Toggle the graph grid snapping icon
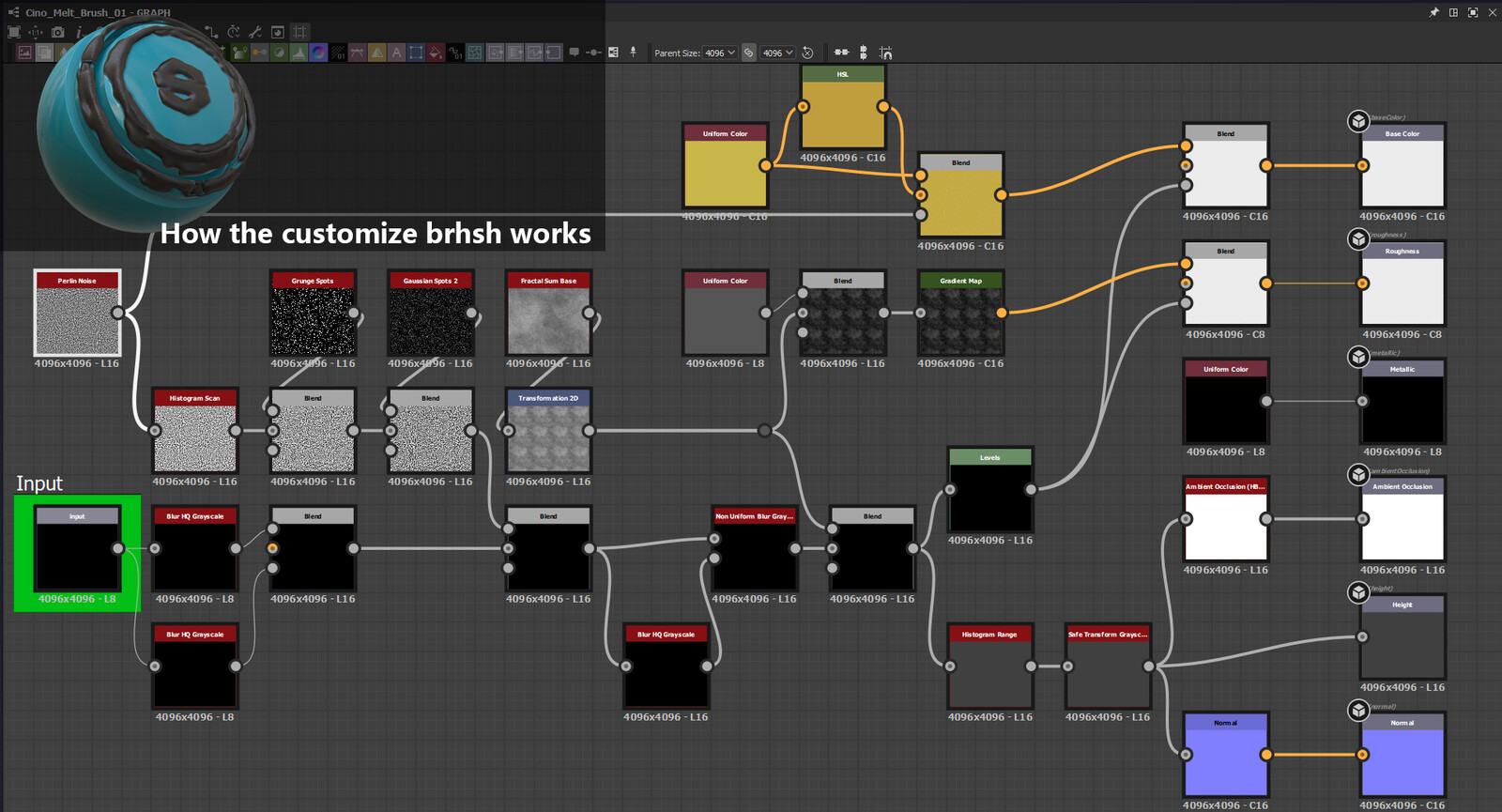This screenshot has width=1502, height=812. 299,32
